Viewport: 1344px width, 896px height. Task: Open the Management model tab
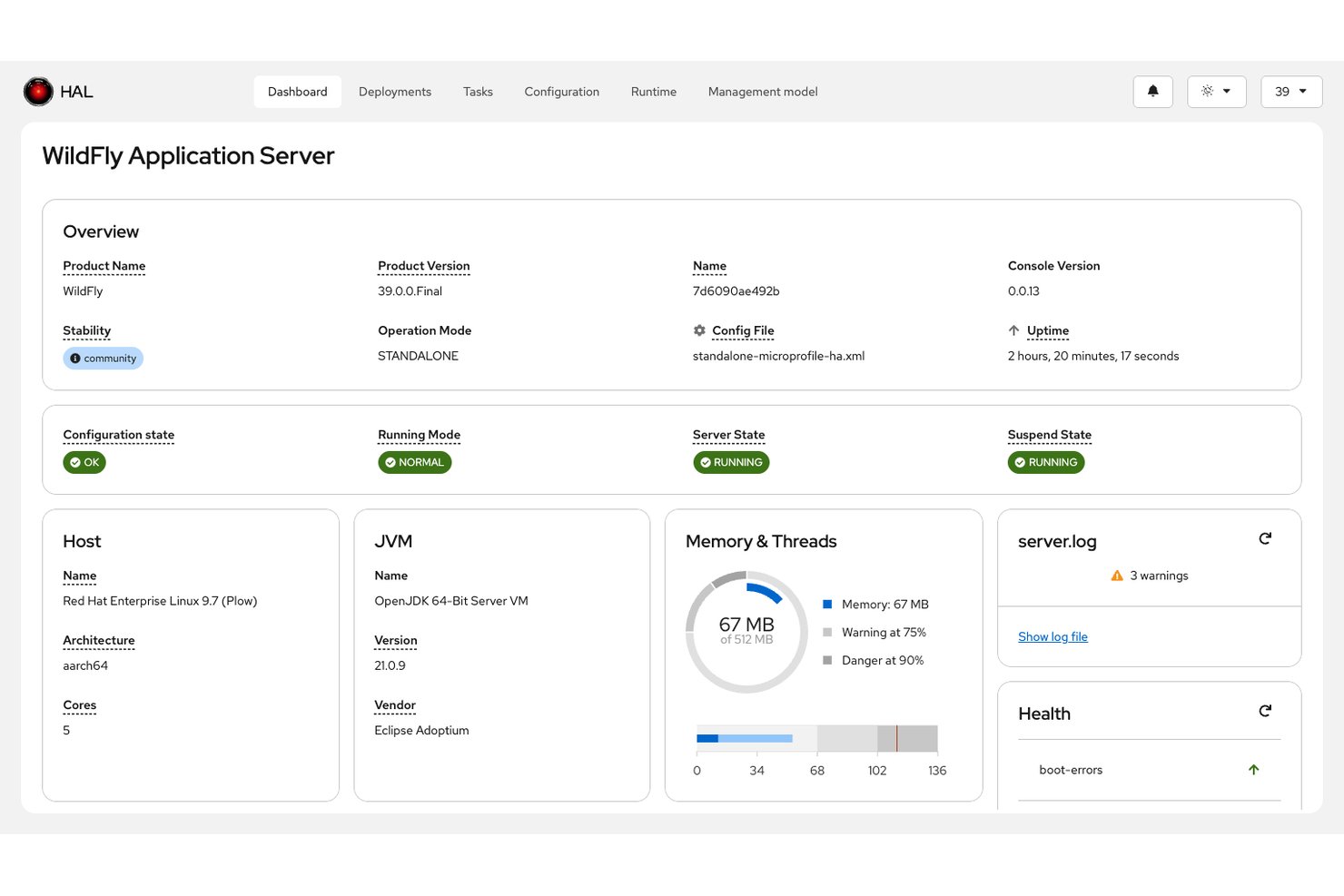[x=763, y=92]
